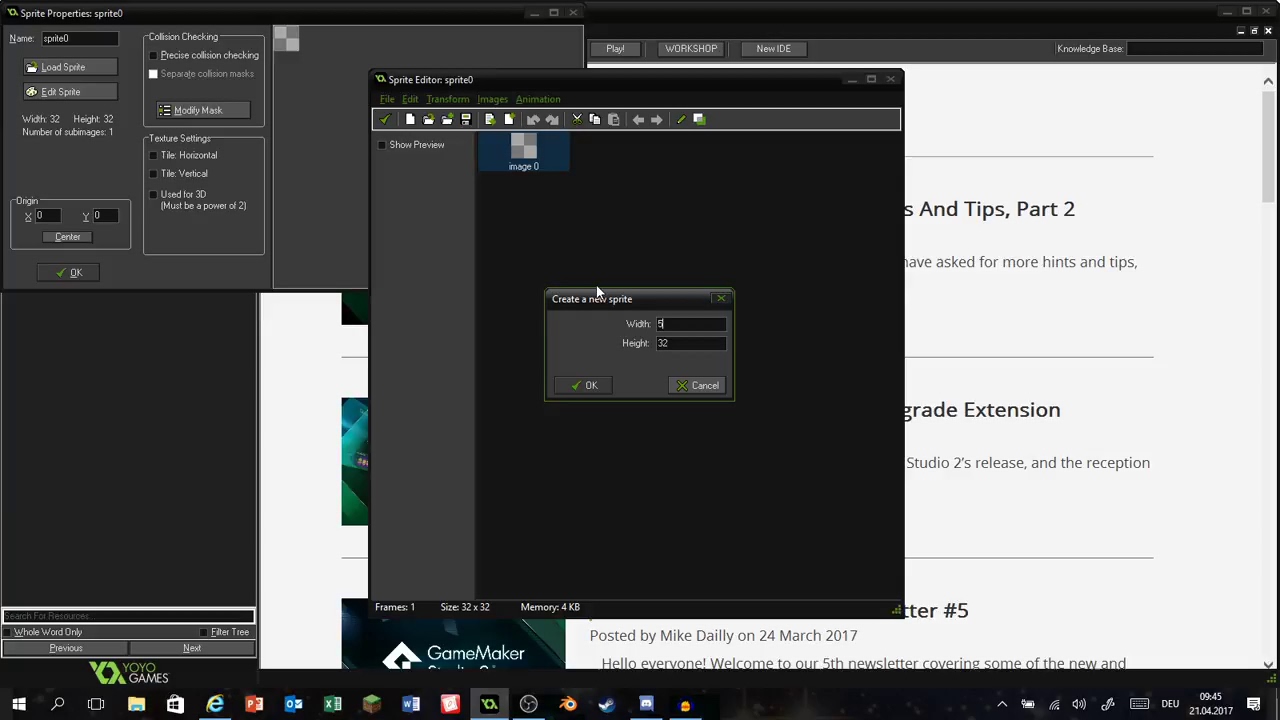Click the Cut scissors icon
The width and height of the screenshot is (1280, 720).
(577, 120)
